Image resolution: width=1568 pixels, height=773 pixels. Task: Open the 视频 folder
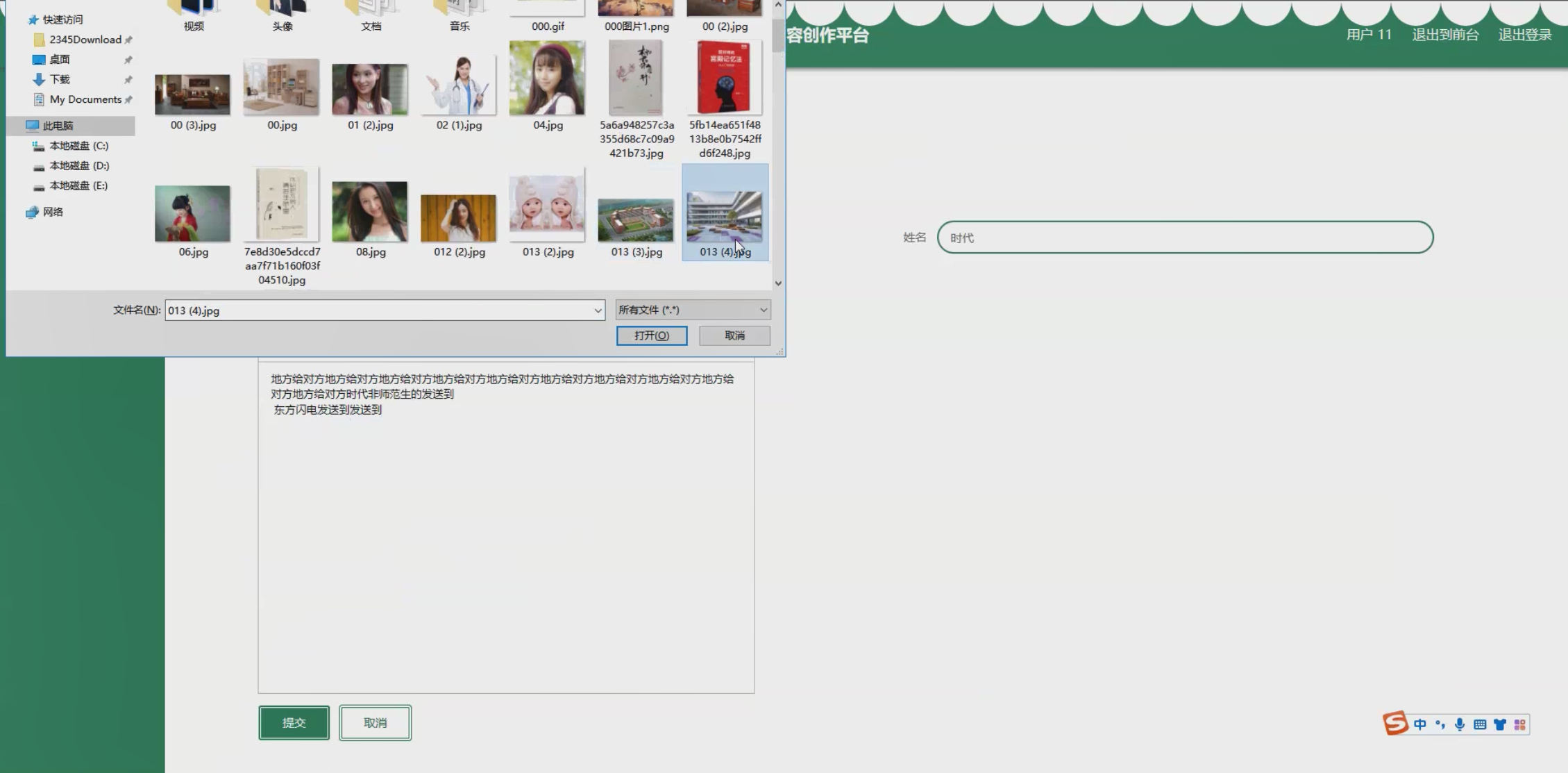194,17
